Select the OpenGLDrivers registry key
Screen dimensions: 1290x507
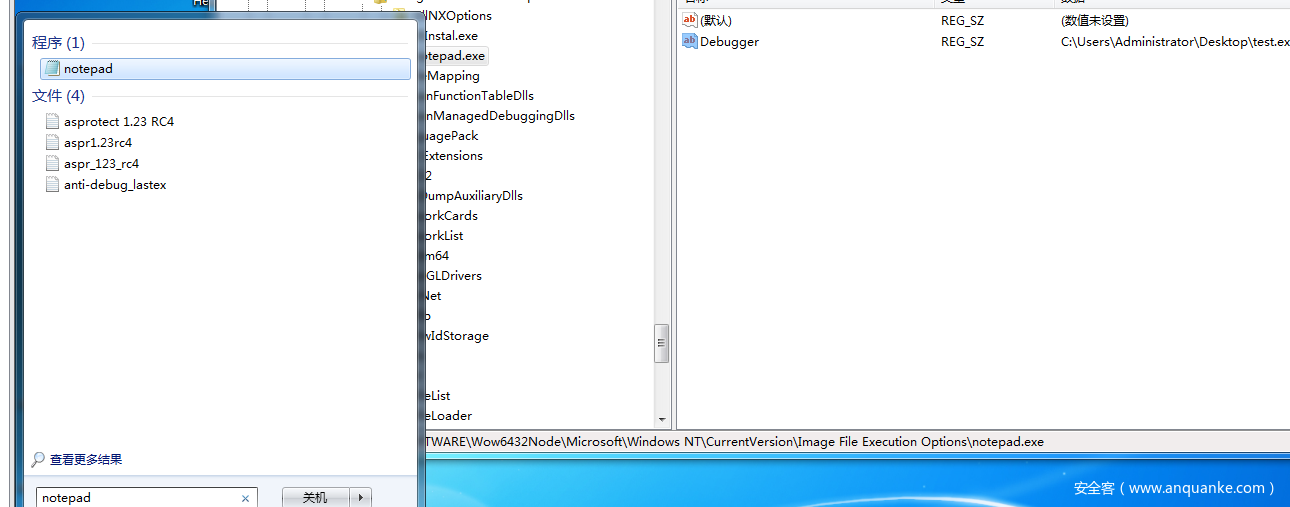(453, 275)
